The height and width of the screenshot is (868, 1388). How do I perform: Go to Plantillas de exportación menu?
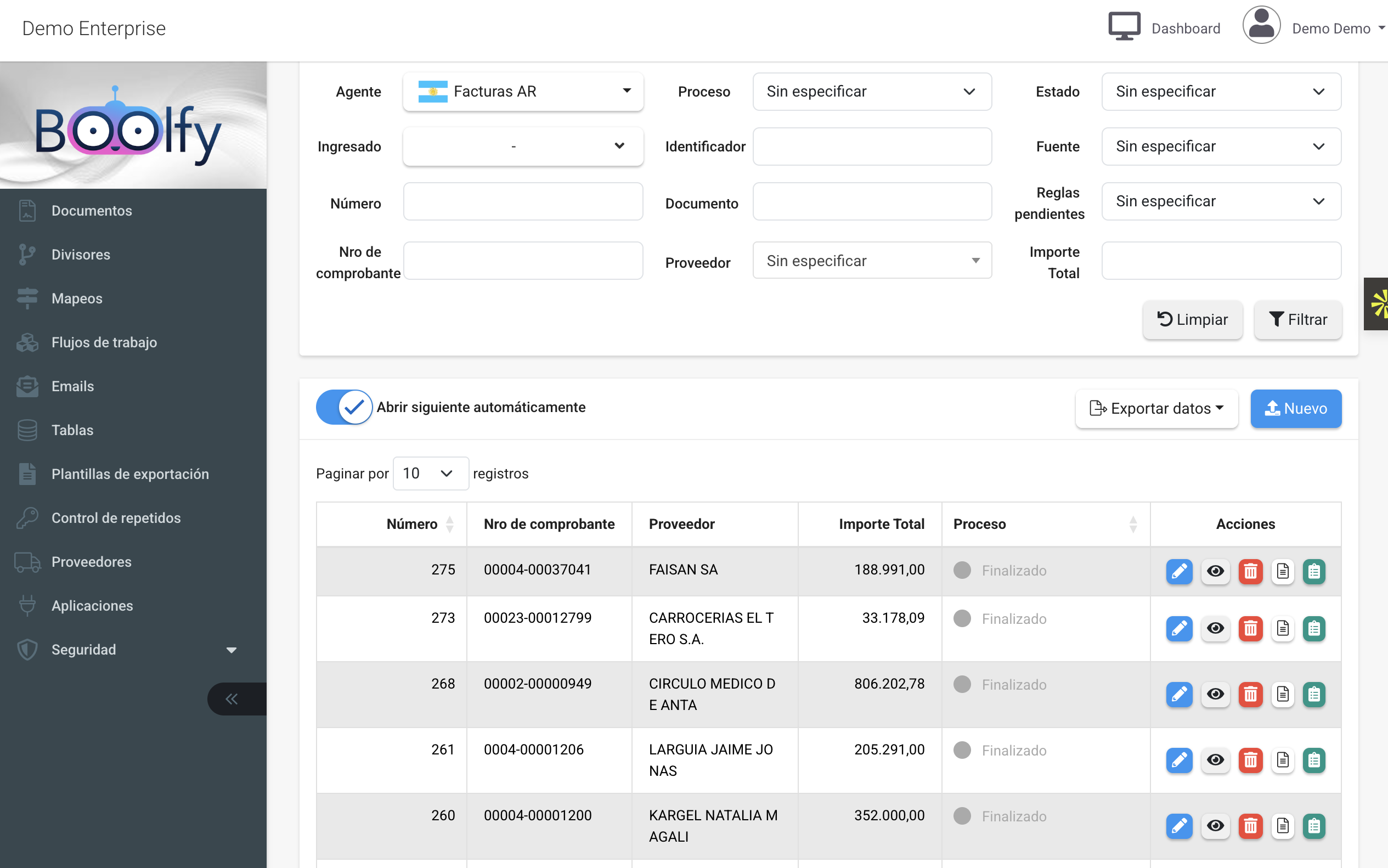(x=129, y=474)
